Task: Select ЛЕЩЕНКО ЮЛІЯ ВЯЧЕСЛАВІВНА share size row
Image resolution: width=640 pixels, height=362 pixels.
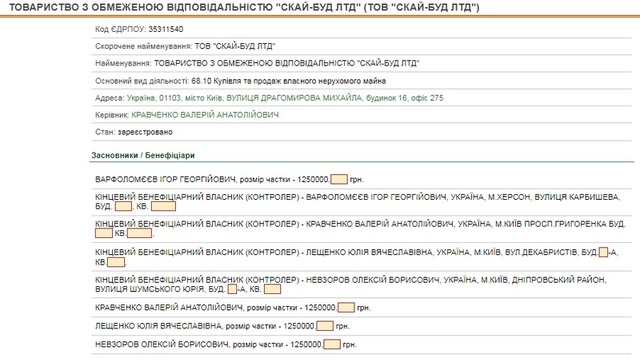Action: tap(361, 326)
